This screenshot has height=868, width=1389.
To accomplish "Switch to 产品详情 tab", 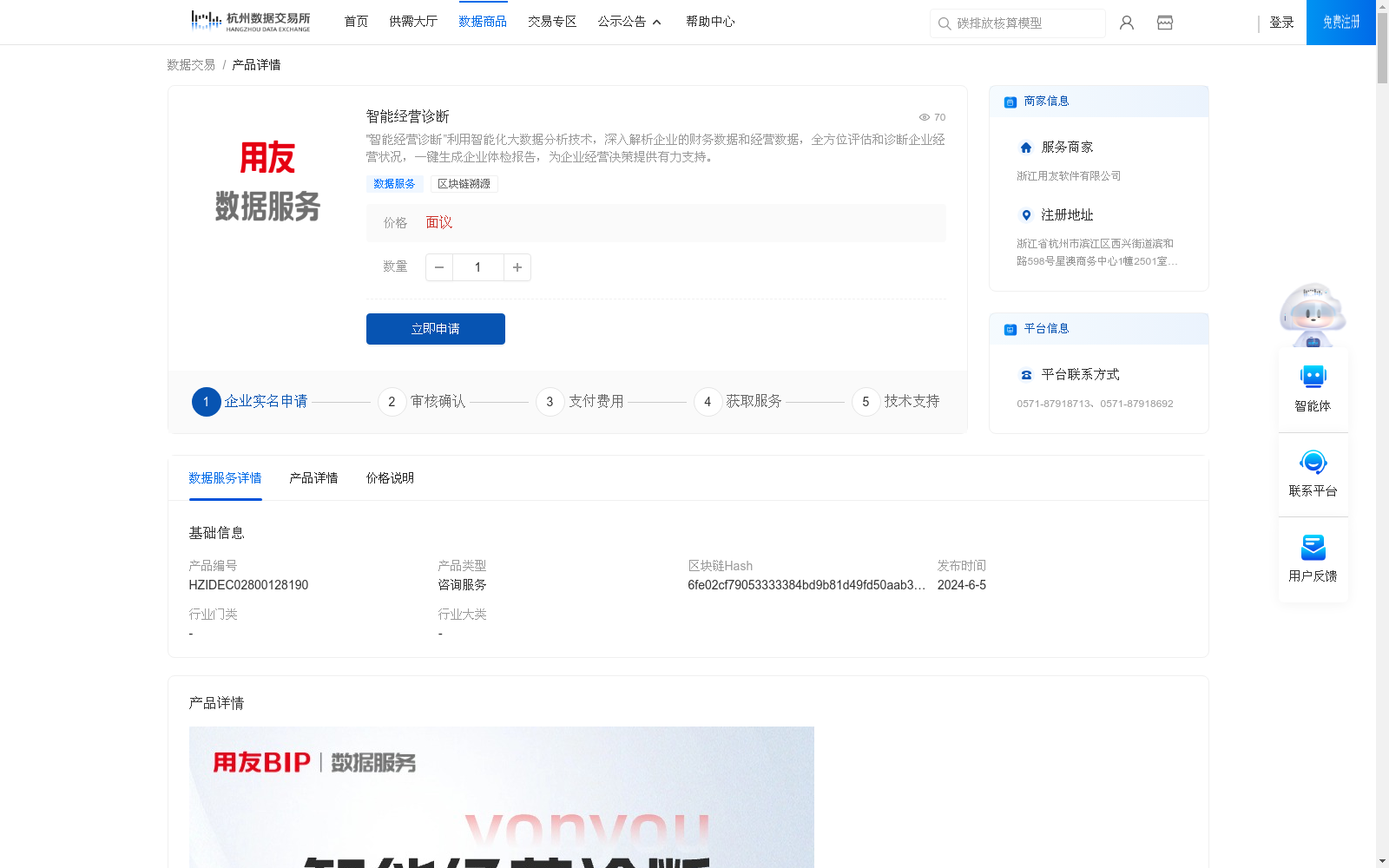I will [x=313, y=478].
